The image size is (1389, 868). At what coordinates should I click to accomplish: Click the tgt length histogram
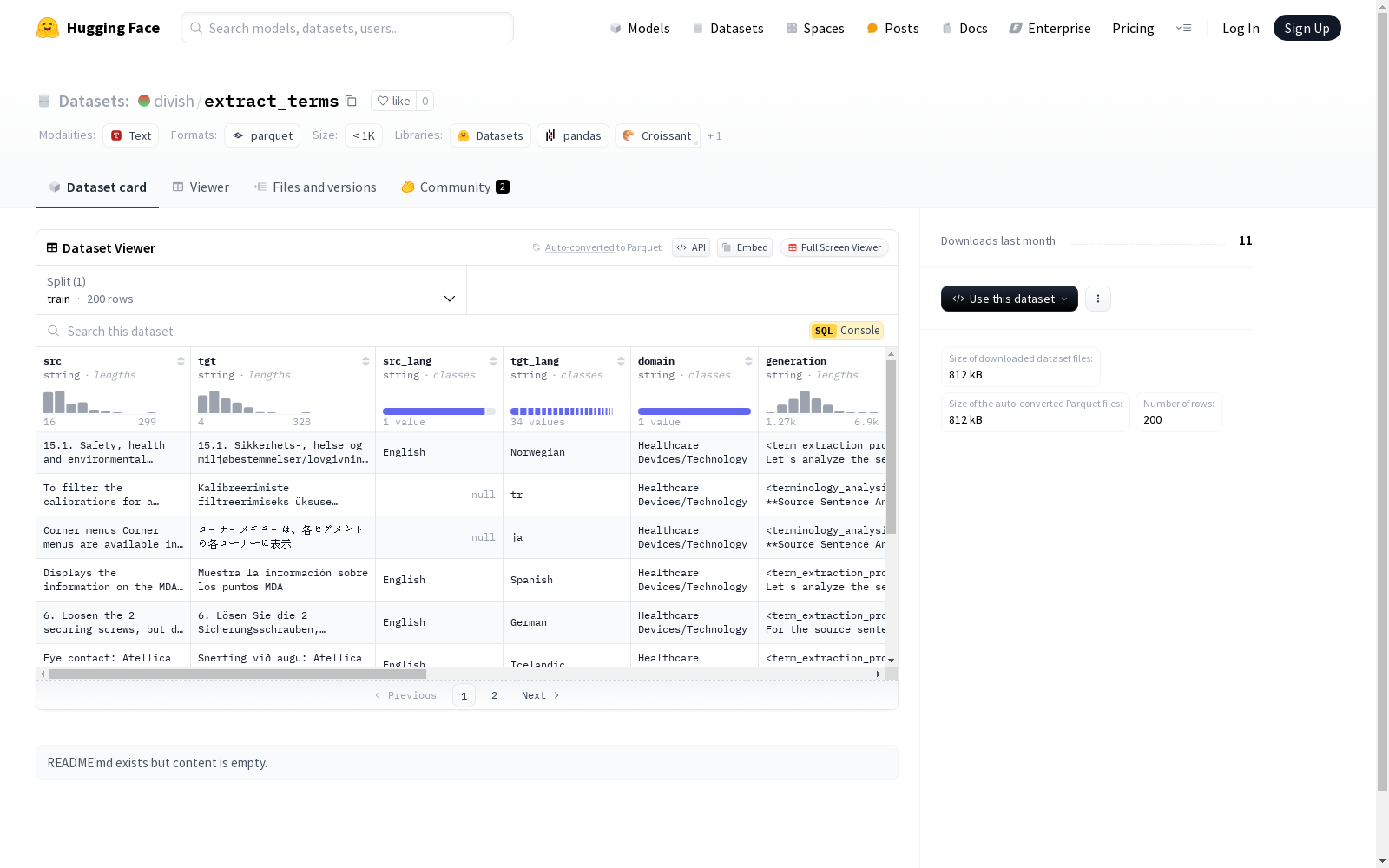254,401
